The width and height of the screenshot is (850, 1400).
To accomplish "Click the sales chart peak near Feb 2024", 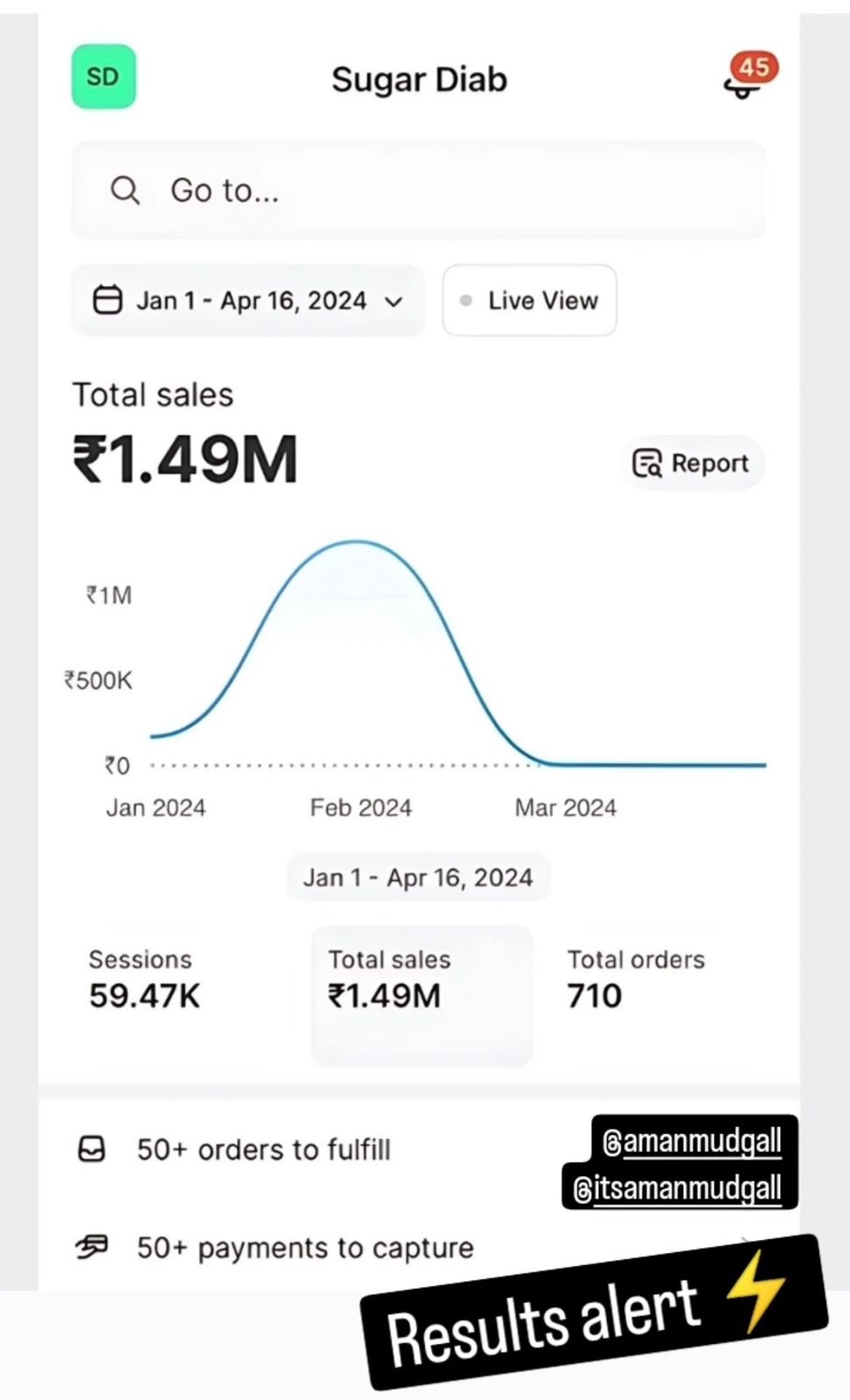I will click(357, 542).
